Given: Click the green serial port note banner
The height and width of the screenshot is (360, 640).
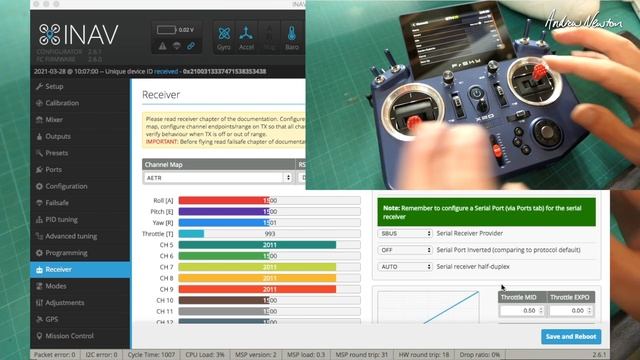Looking at the screenshot, I should click(x=486, y=212).
